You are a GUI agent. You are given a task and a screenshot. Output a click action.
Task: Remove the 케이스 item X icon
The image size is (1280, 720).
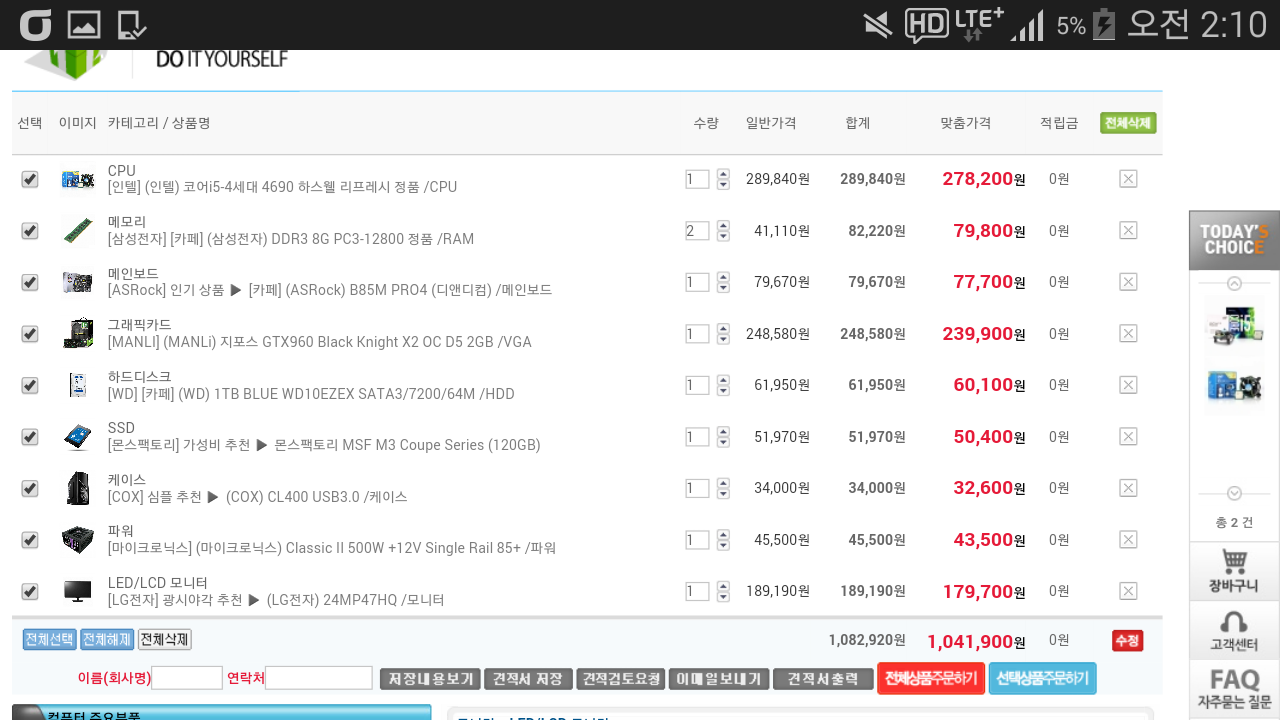[1128, 488]
